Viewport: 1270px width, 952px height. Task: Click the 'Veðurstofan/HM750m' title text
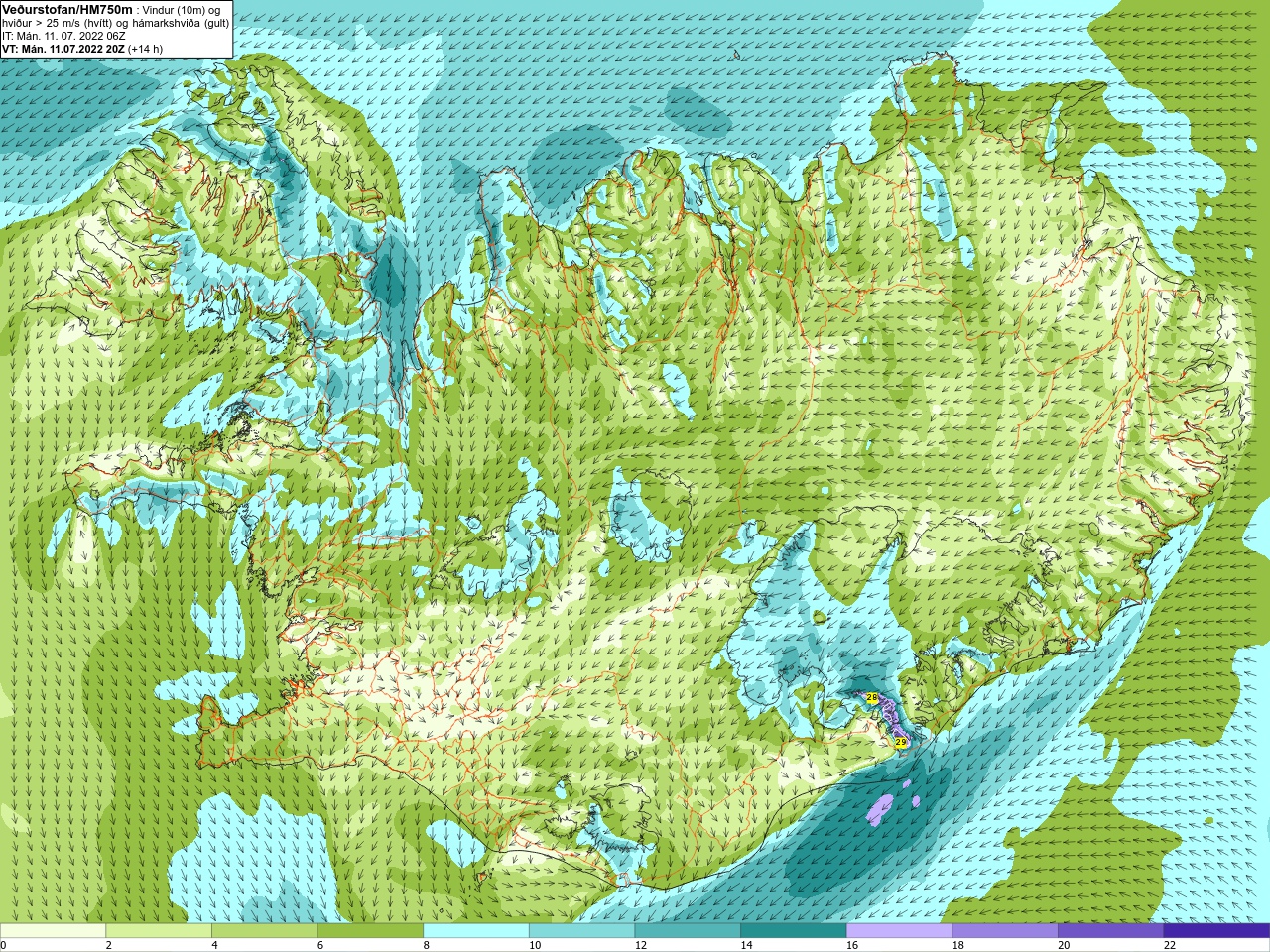(67, 9)
